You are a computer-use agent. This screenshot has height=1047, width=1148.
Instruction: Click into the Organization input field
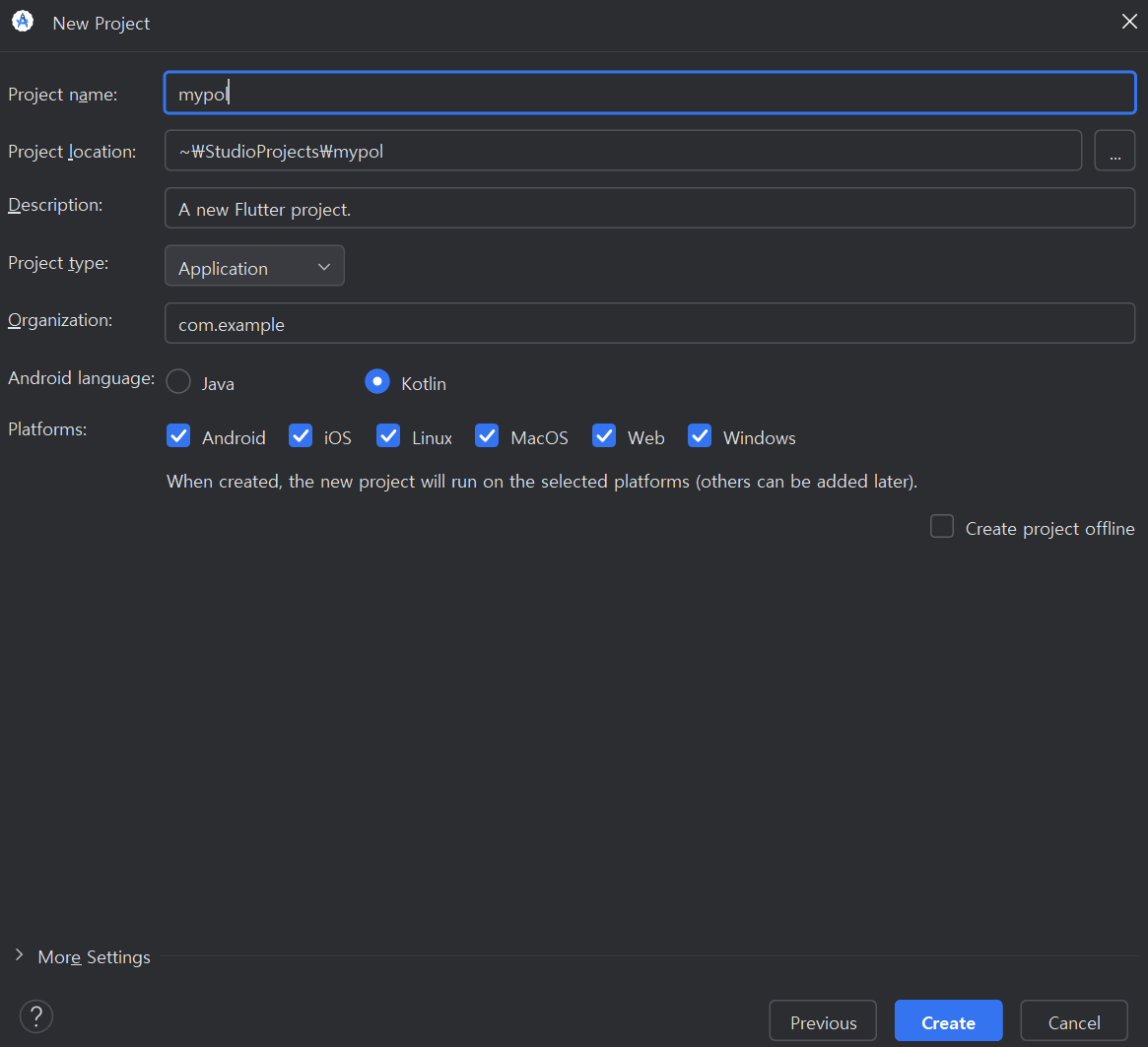pos(650,324)
